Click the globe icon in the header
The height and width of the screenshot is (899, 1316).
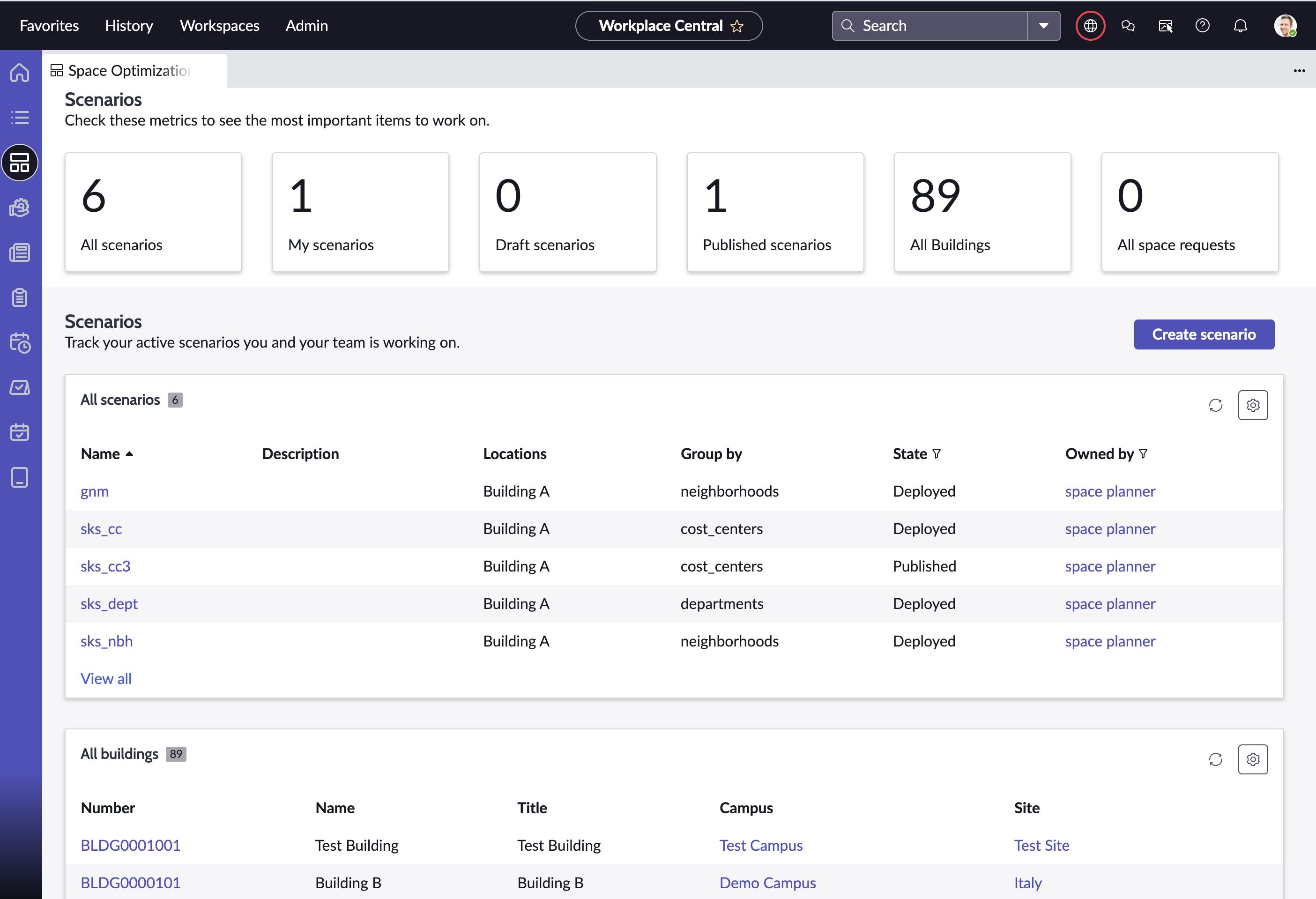(x=1090, y=25)
